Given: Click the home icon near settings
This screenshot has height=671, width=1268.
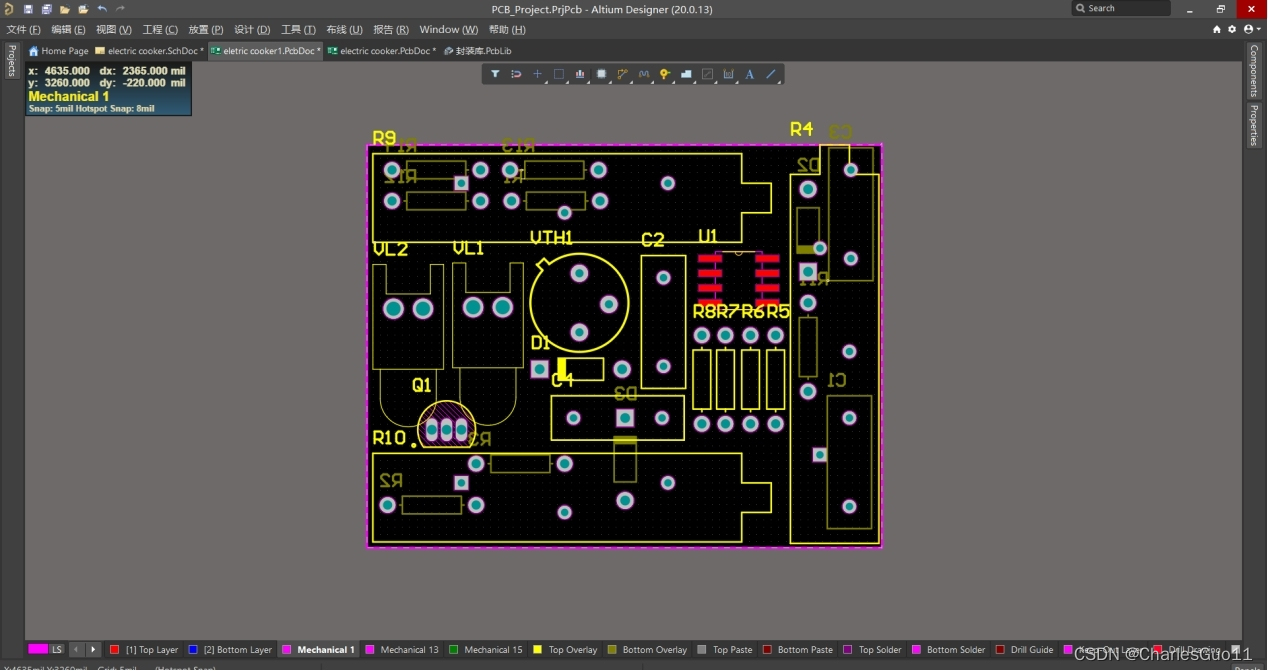Looking at the screenshot, I should point(1217,29).
